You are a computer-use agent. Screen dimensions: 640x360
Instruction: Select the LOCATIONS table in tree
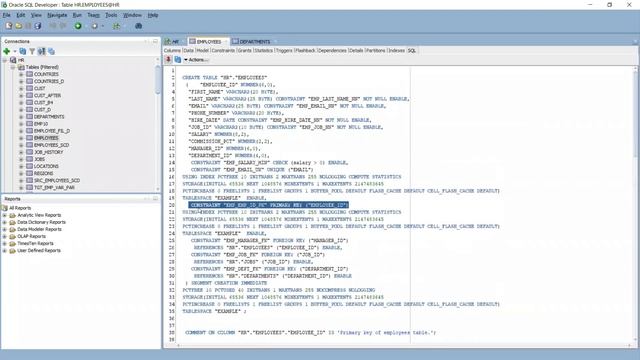point(46,167)
